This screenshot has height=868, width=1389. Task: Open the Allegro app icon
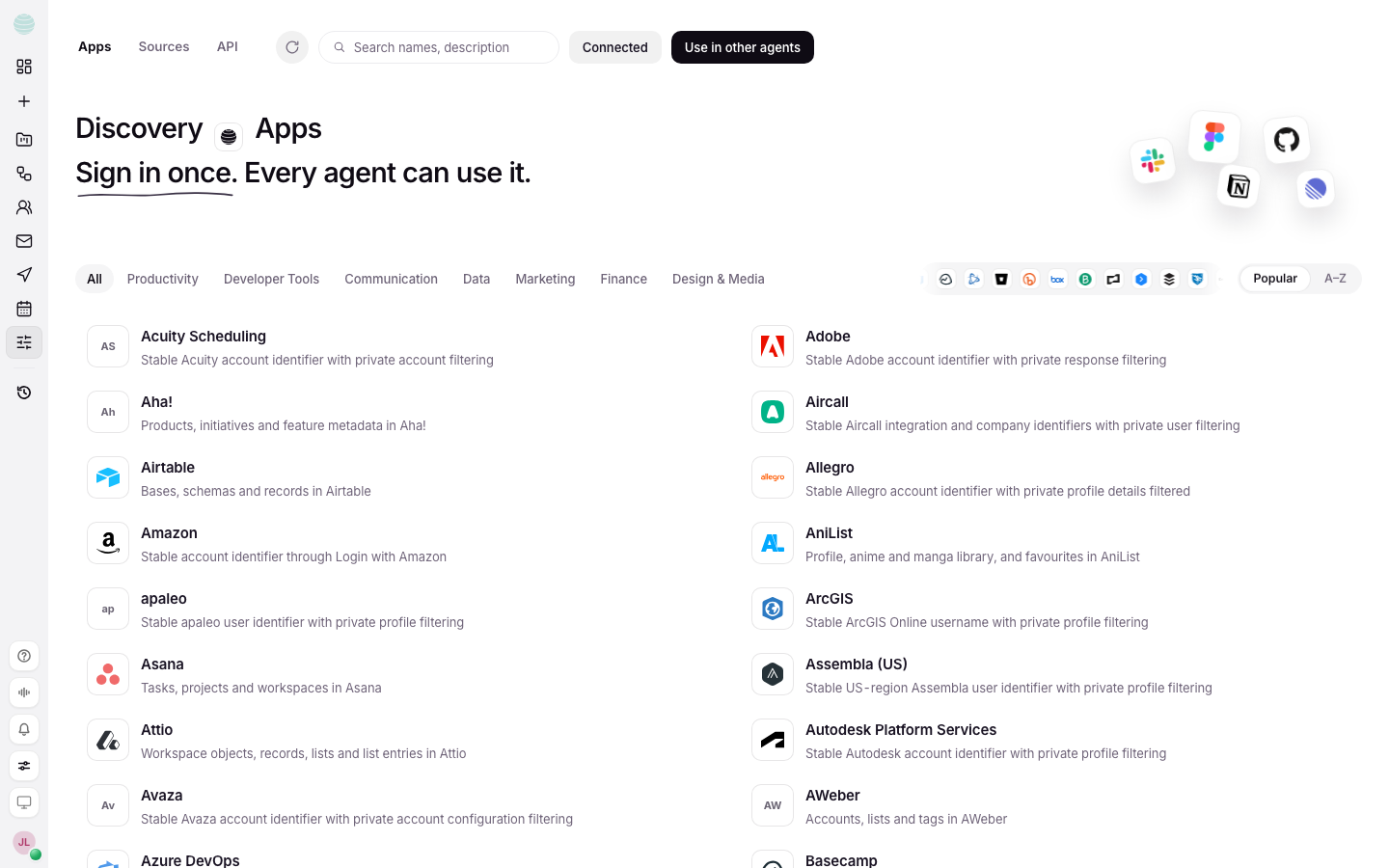pos(773,477)
